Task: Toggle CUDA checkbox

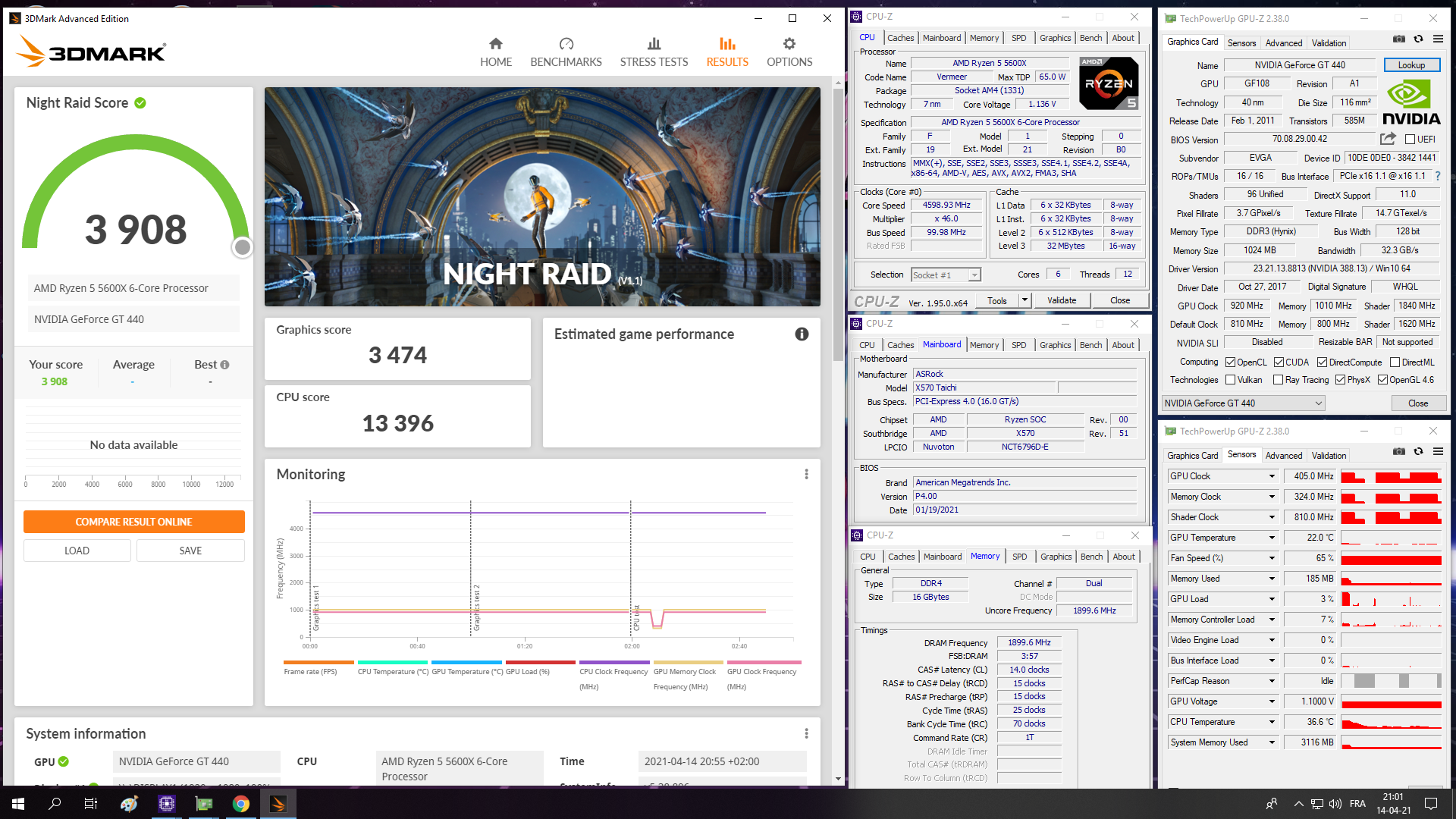Action: pyautogui.click(x=1279, y=362)
